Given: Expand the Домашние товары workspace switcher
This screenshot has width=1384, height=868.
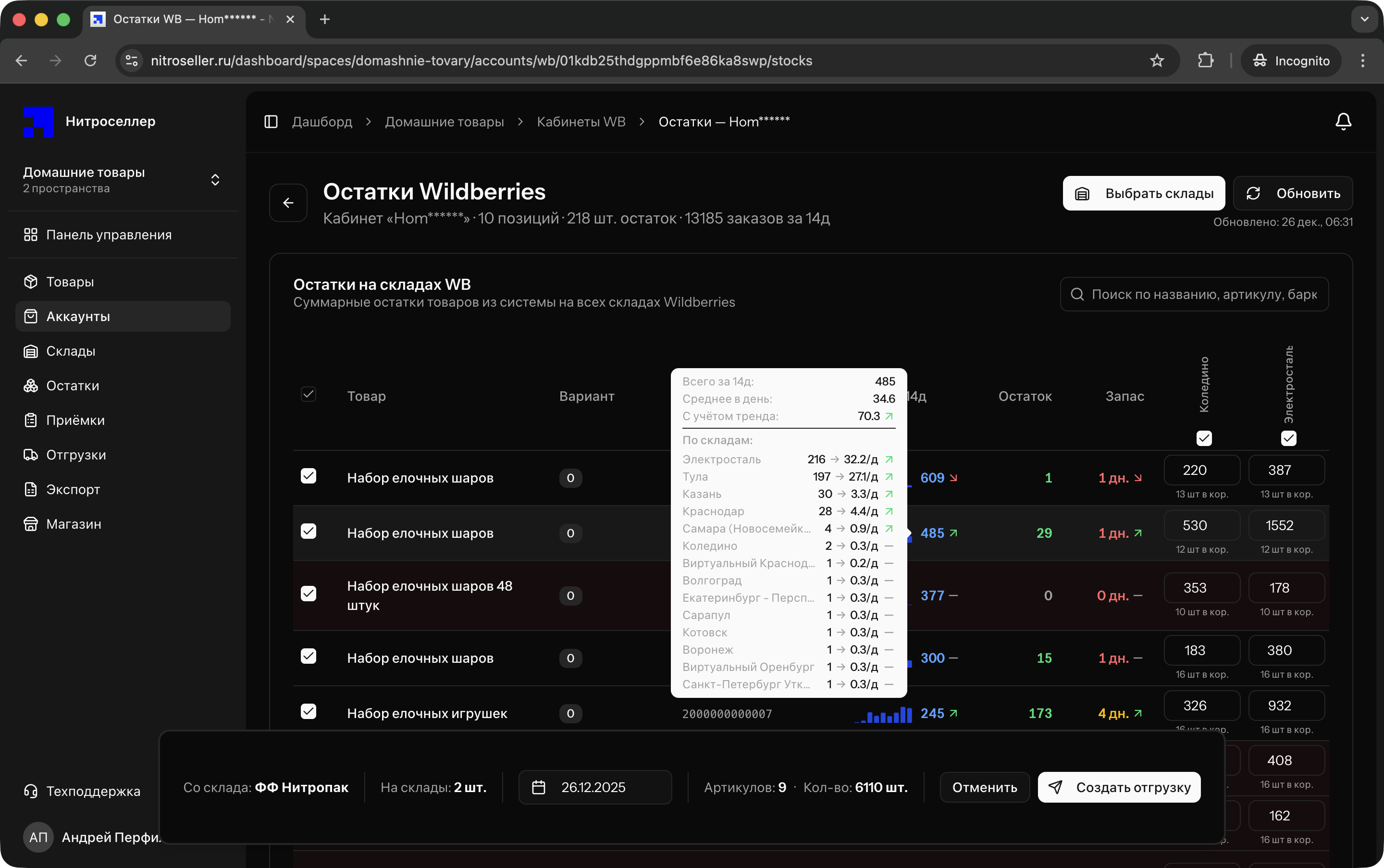Looking at the screenshot, I should [x=215, y=179].
